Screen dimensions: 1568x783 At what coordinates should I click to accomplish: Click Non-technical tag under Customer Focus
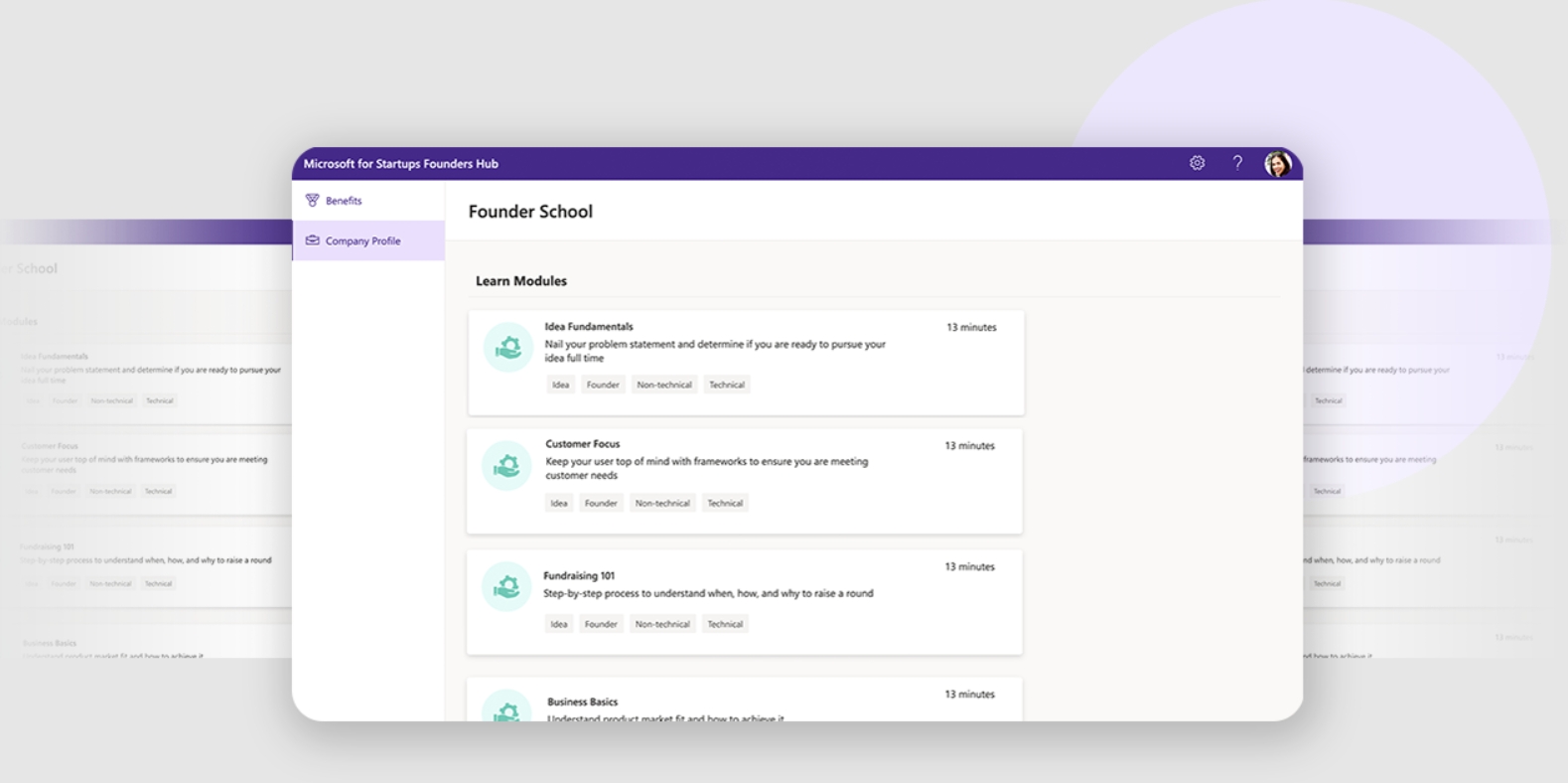pos(662,503)
